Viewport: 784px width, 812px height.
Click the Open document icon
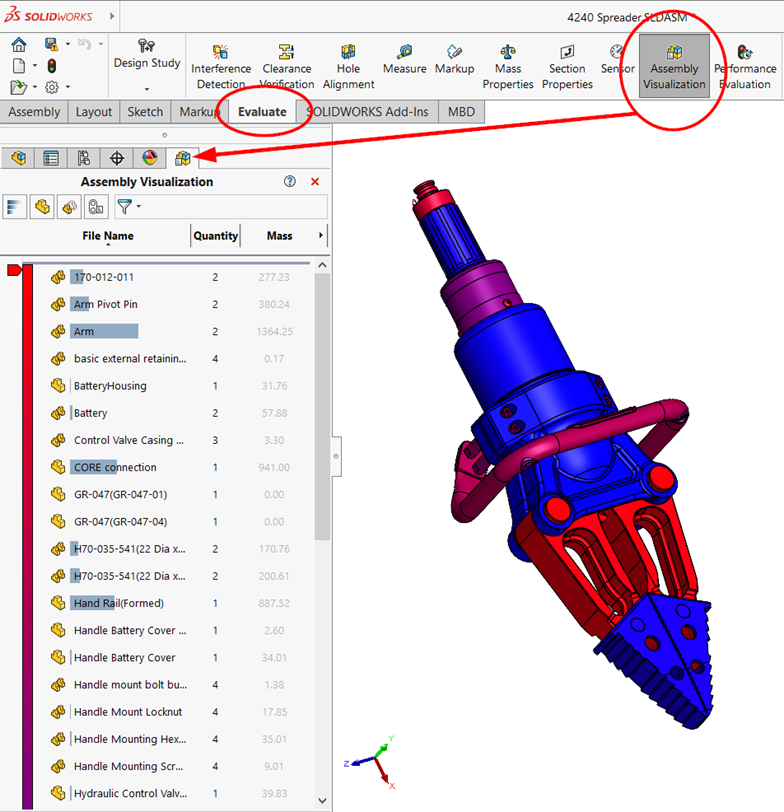click(x=19, y=87)
